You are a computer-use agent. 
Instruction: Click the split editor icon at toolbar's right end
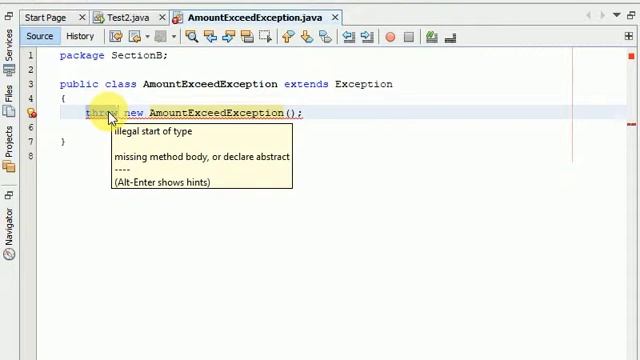pos(629,36)
